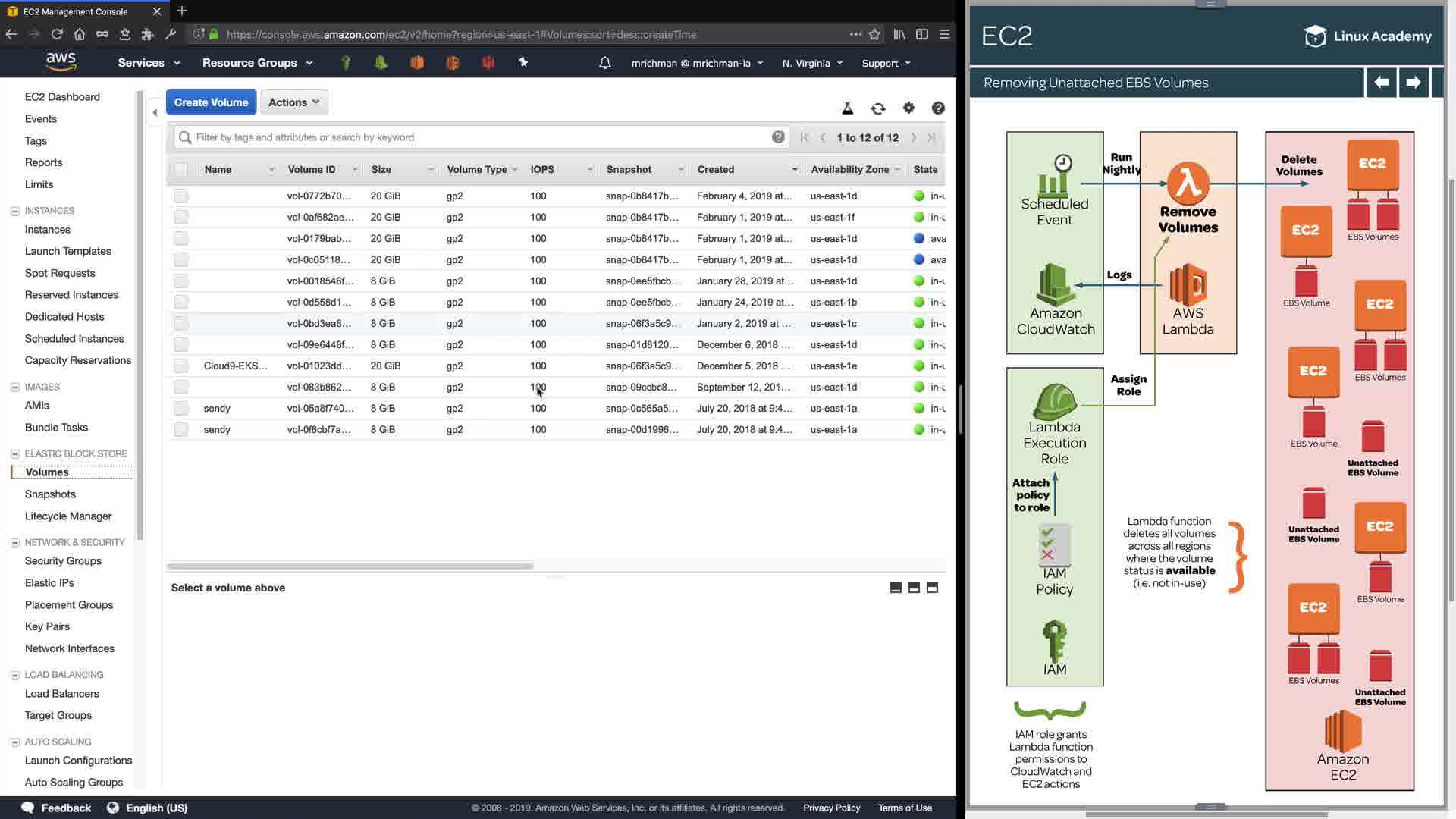
Task: Check the Cloud9-EKS volume row checkbox
Action: point(180,366)
